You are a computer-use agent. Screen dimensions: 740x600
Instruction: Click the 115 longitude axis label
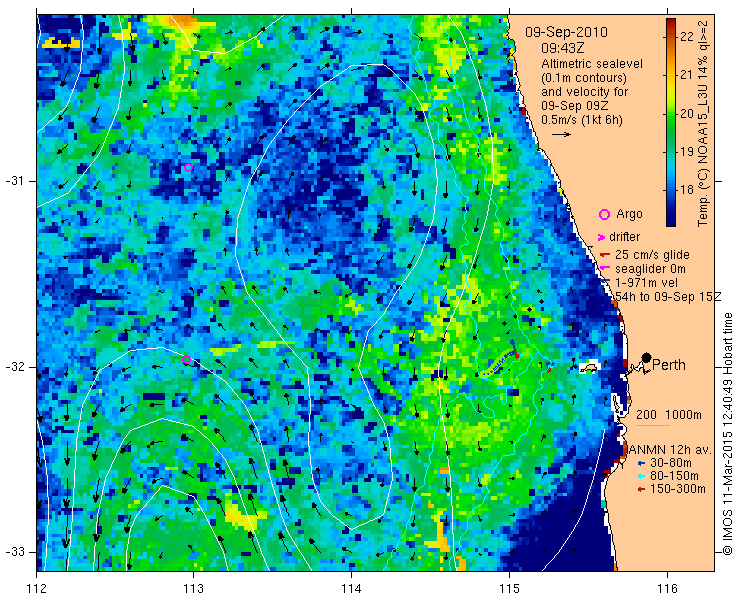pos(509,589)
